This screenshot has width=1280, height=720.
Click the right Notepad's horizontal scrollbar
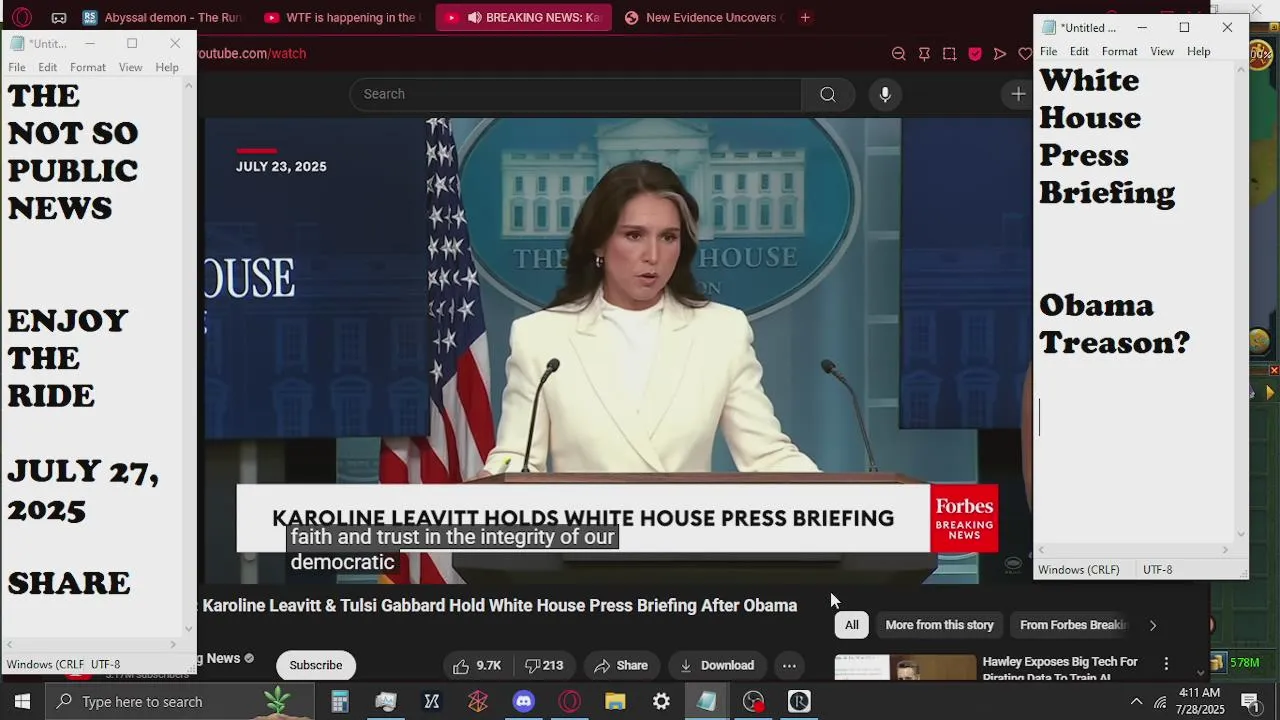point(1134,550)
